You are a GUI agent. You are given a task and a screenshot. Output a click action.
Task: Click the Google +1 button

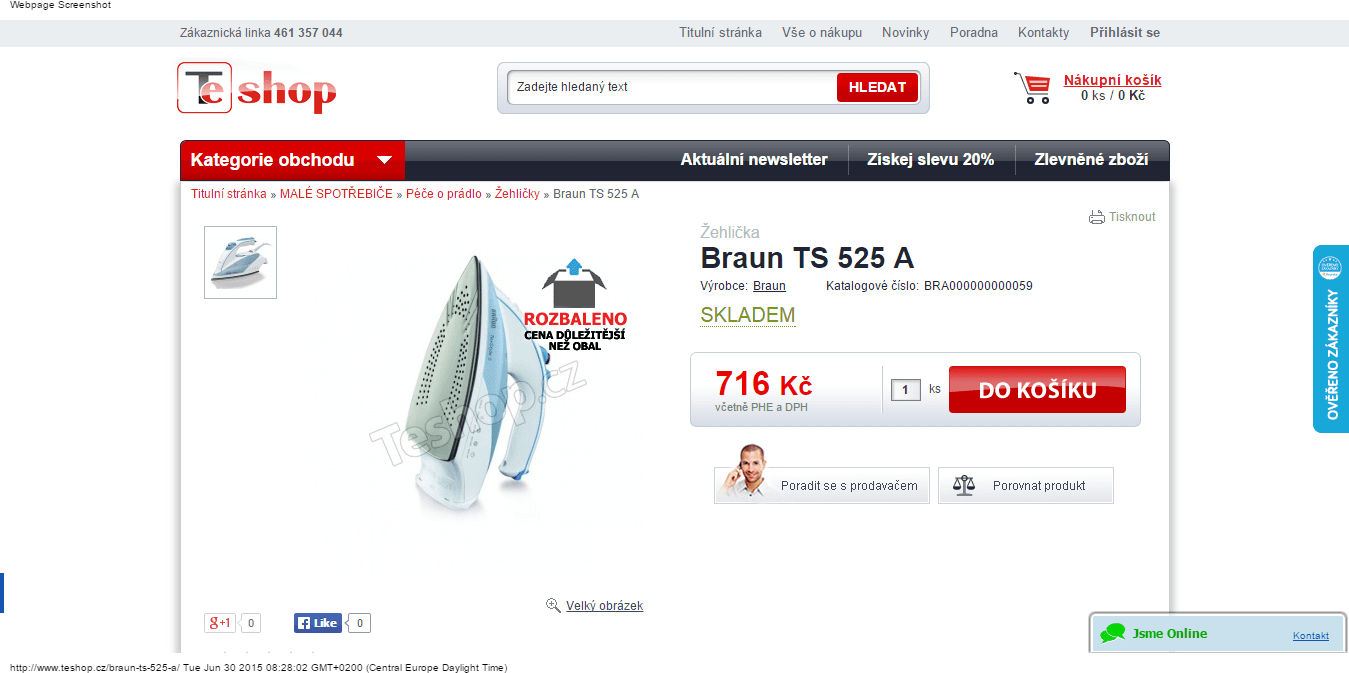(220, 623)
